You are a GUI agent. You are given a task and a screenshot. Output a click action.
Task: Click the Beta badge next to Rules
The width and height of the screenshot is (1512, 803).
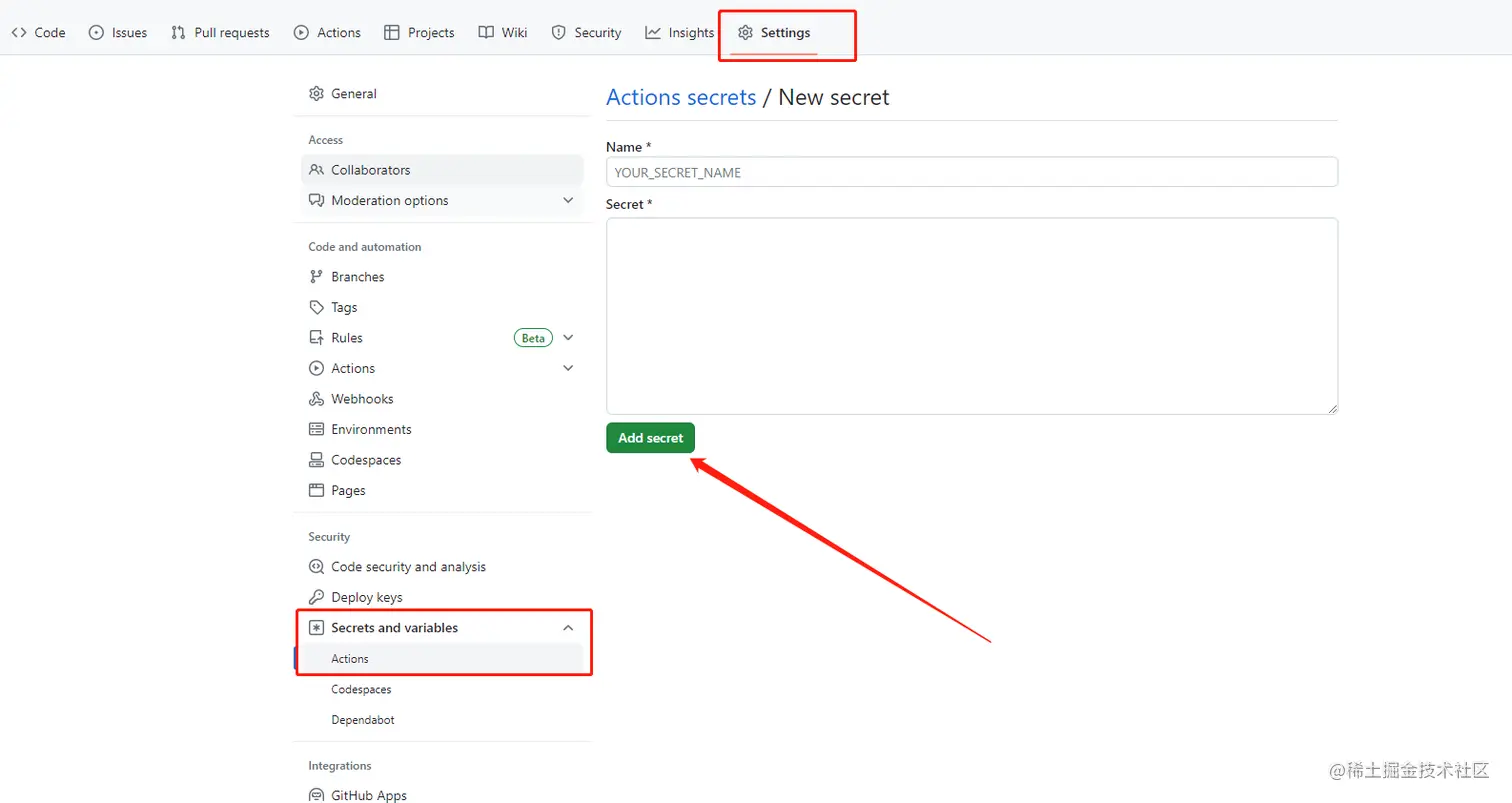(533, 338)
